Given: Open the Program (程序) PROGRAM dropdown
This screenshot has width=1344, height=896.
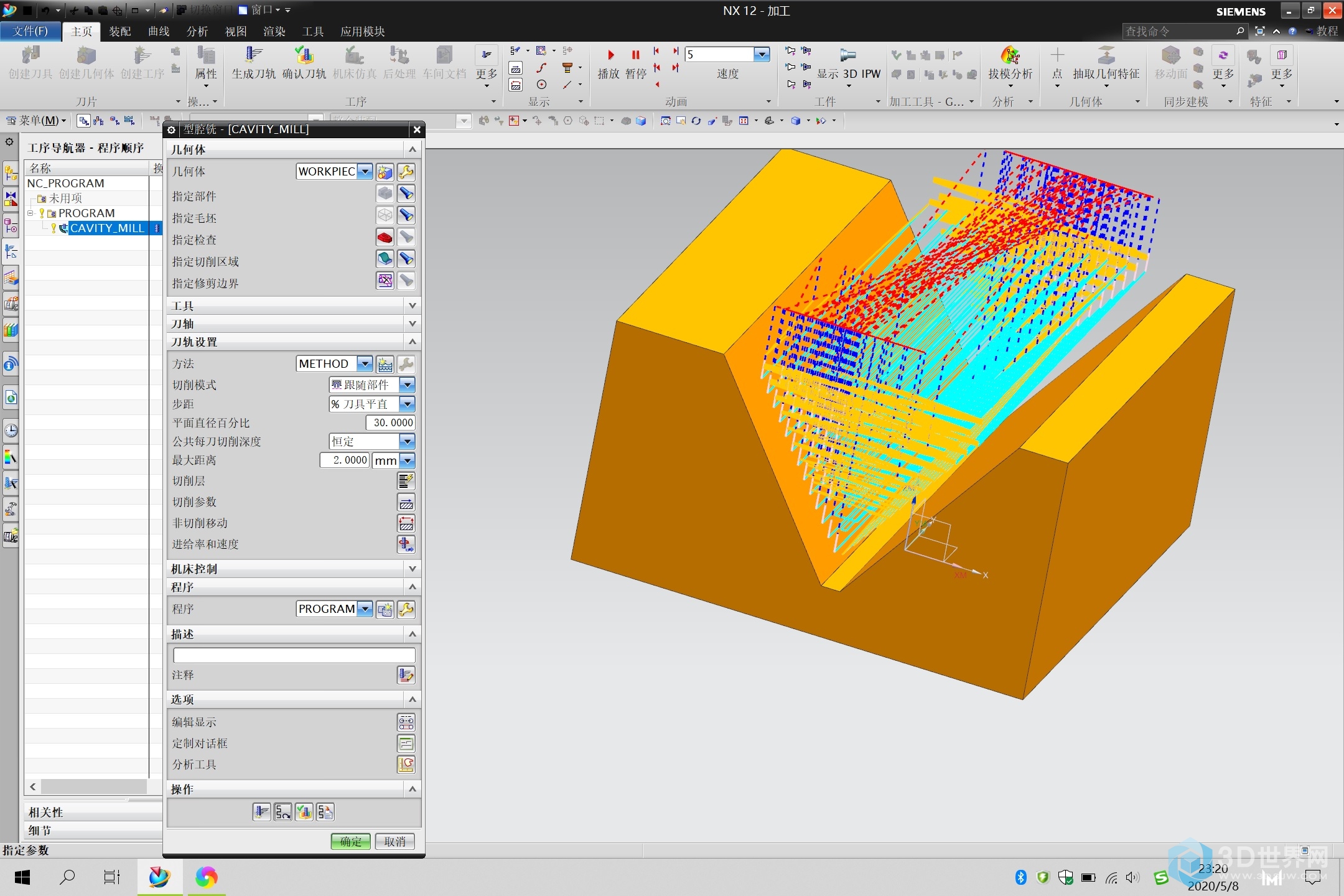Looking at the screenshot, I should pos(366,609).
